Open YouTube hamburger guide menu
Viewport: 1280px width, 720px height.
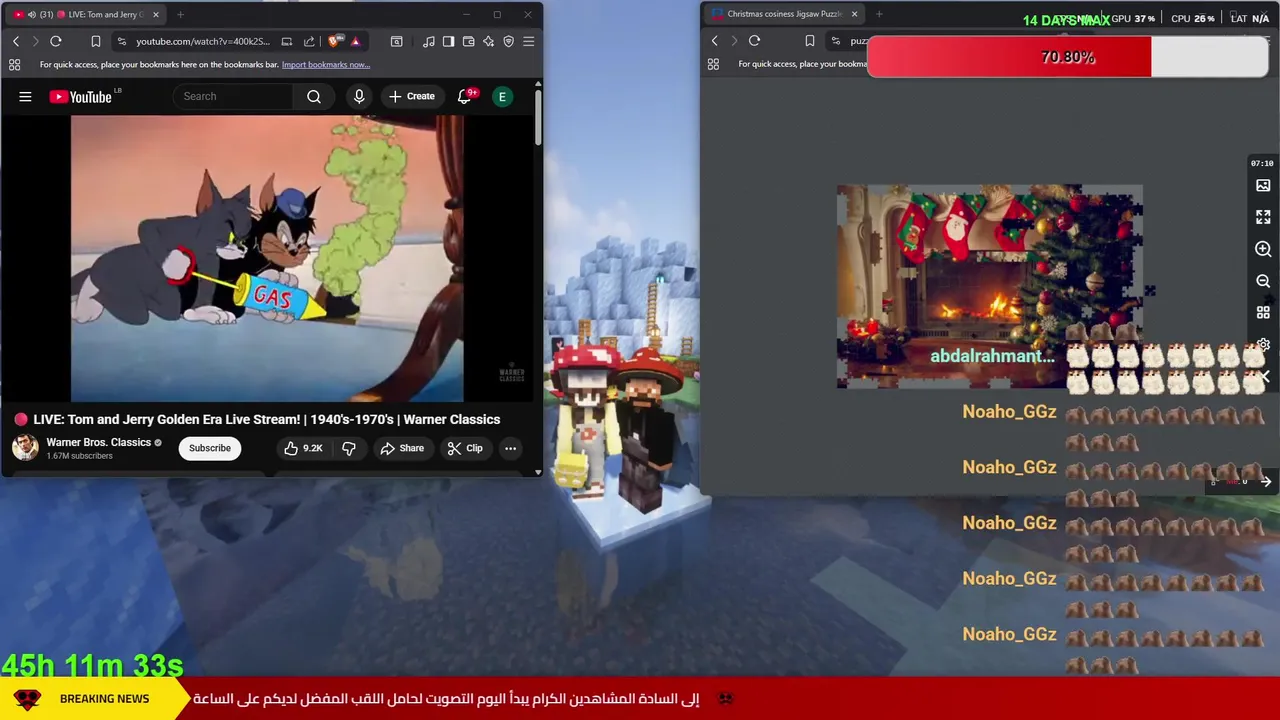point(25,97)
